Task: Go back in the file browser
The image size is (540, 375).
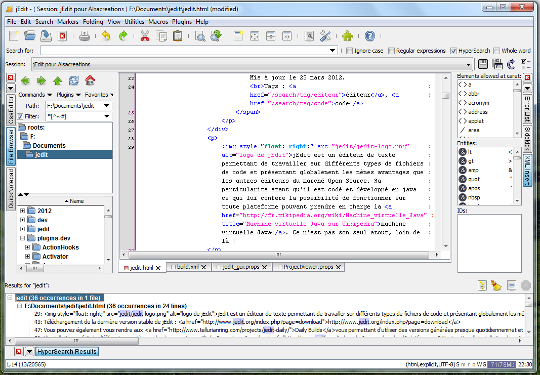Action: point(25,81)
